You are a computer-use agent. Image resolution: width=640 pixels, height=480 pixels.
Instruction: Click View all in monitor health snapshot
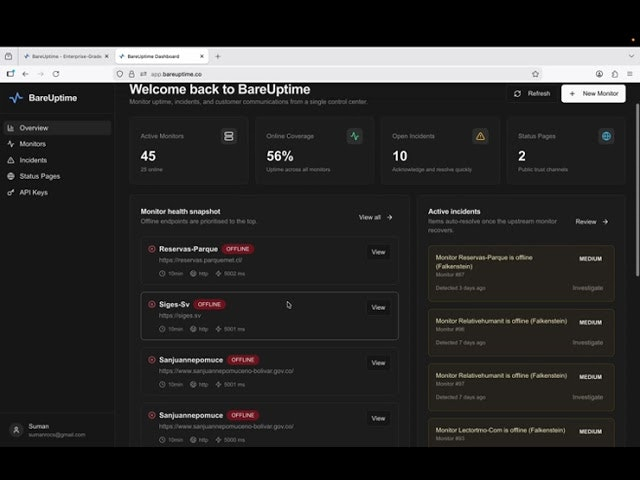[376, 217]
